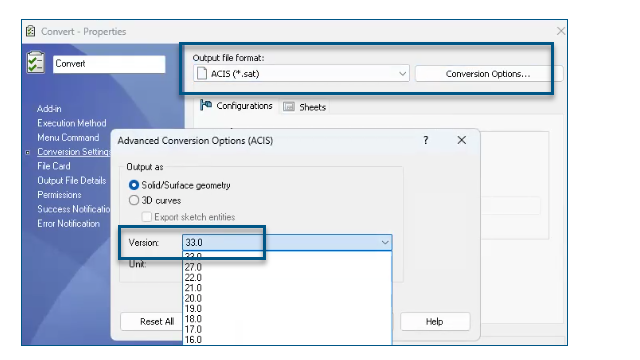Close the Convert - Properties window
The image size is (640, 360).
(561, 31)
